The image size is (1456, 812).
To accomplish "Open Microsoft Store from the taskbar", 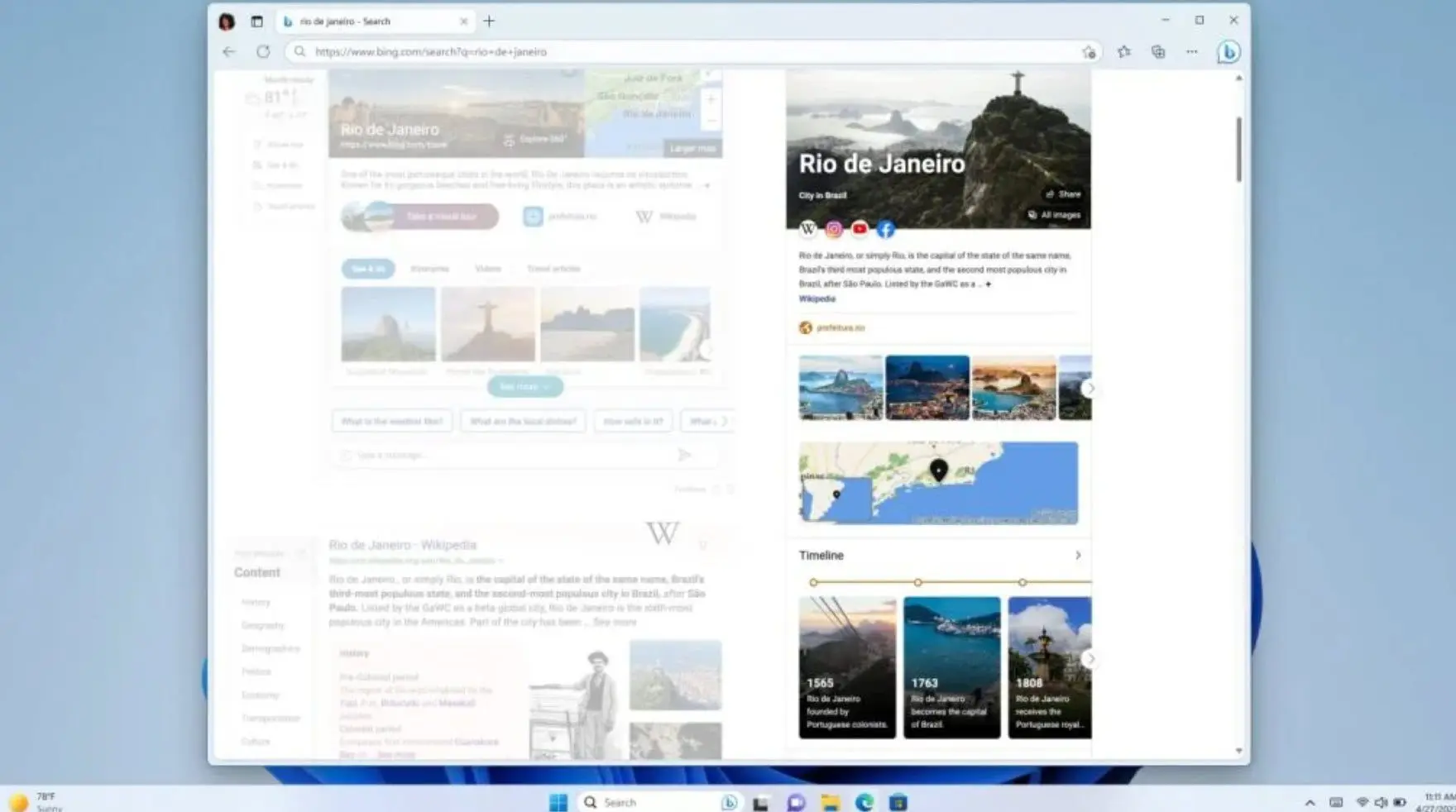I will pos(898,802).
